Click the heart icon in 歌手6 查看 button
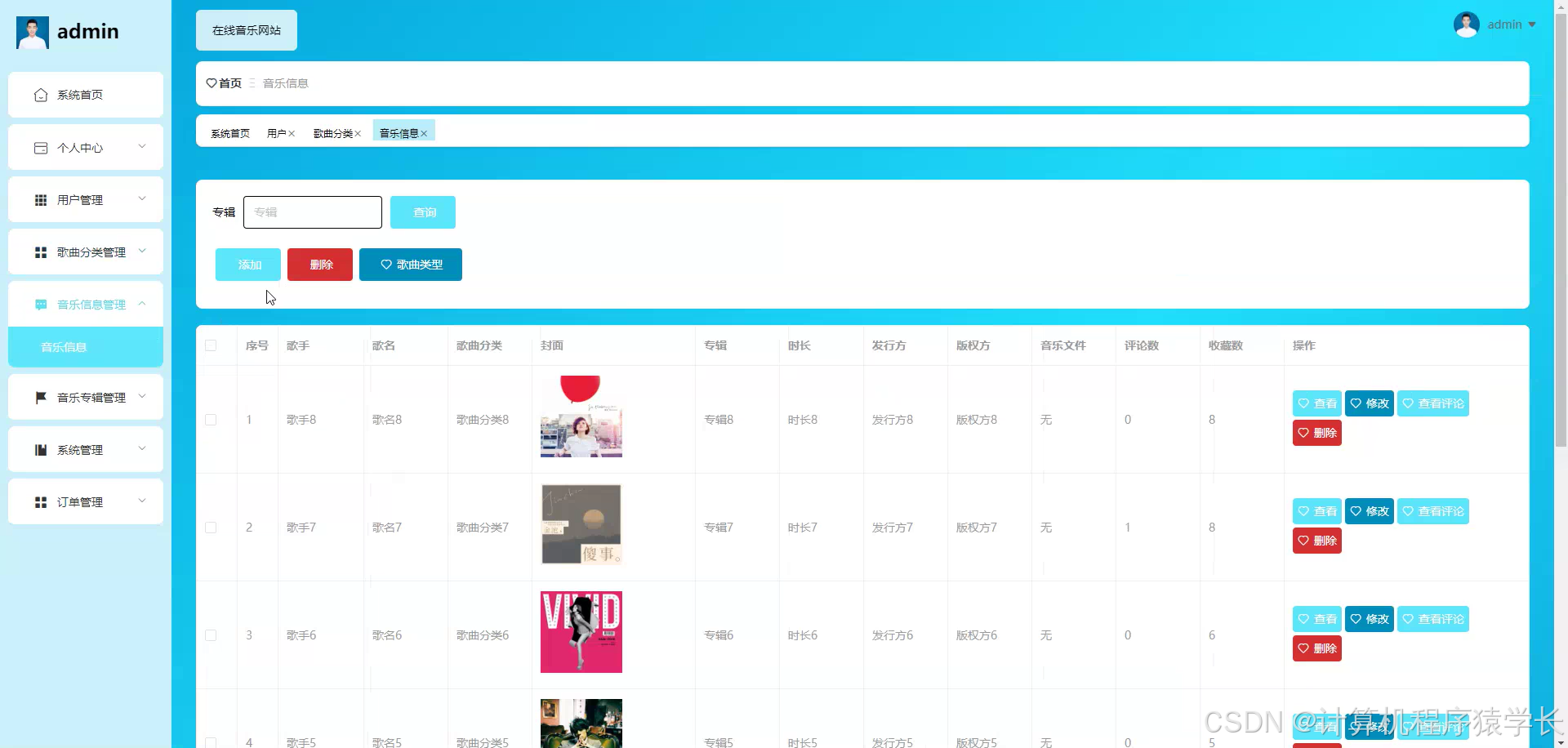Screen dimensions: 1568x748 [x=1303, y=619]
